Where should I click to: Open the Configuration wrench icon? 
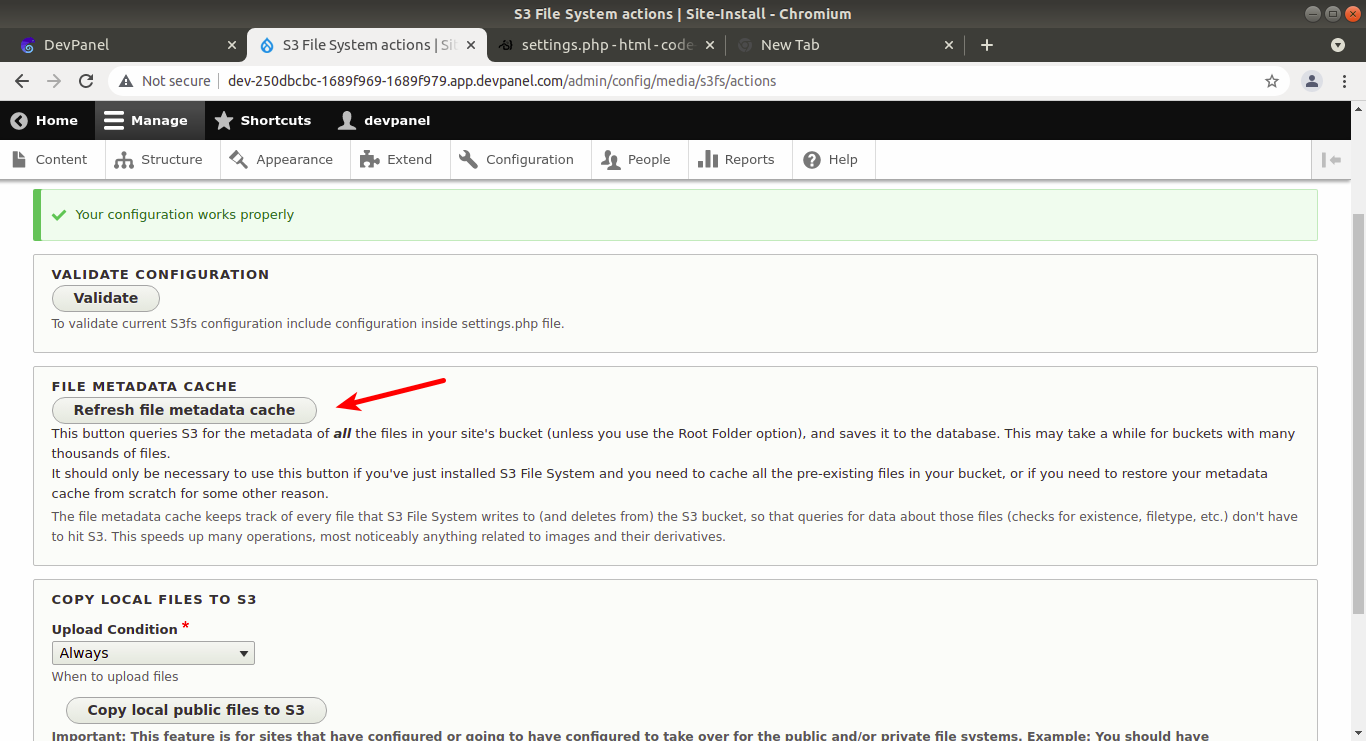pos(467,159)
